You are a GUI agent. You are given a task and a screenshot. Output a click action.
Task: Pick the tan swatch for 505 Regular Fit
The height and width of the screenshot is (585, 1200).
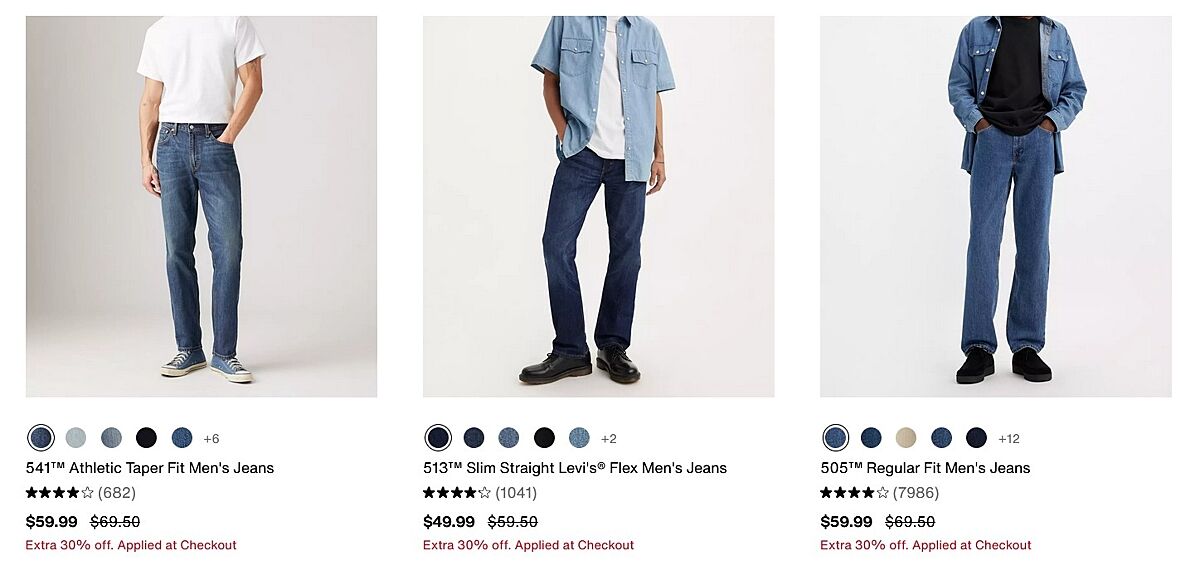(x=906, y=438)
